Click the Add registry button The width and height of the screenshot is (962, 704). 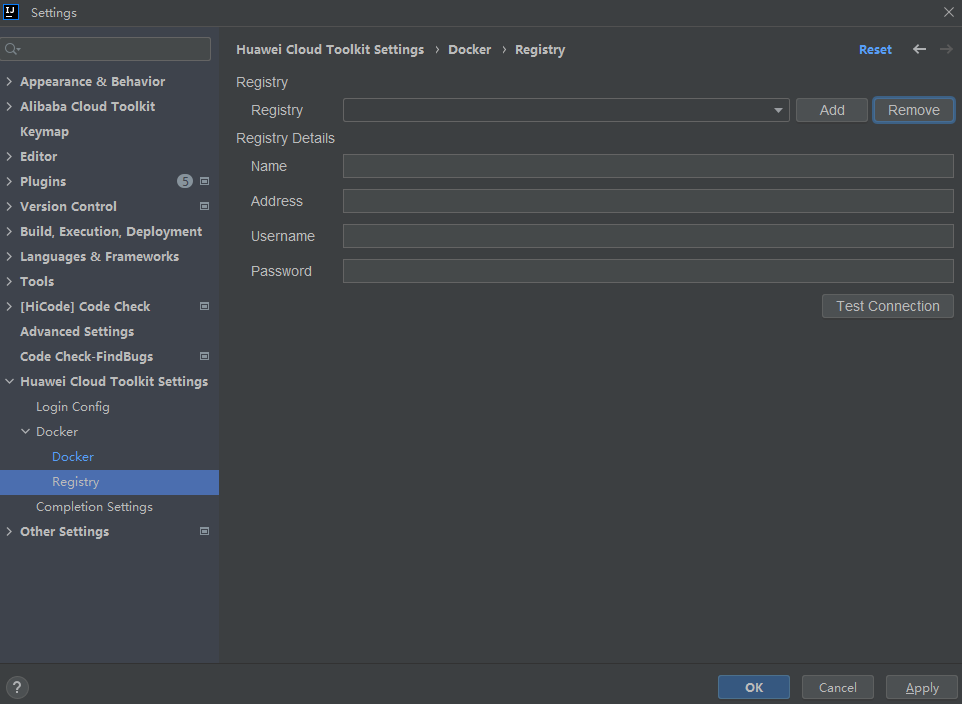pos(831,110)
